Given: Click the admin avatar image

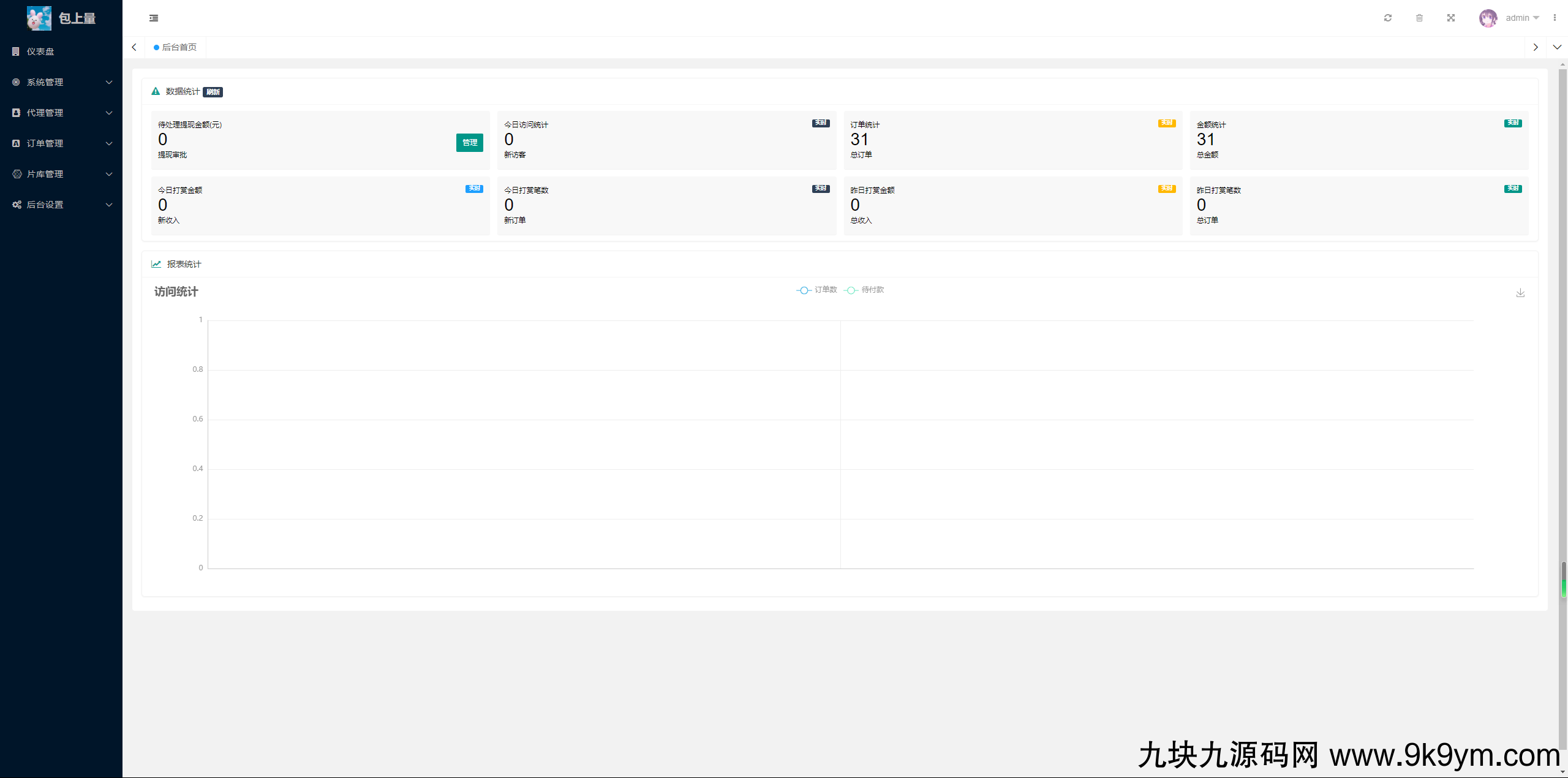Looking at the screenshot, I should pyautogui.click(x=1488, y=18).
